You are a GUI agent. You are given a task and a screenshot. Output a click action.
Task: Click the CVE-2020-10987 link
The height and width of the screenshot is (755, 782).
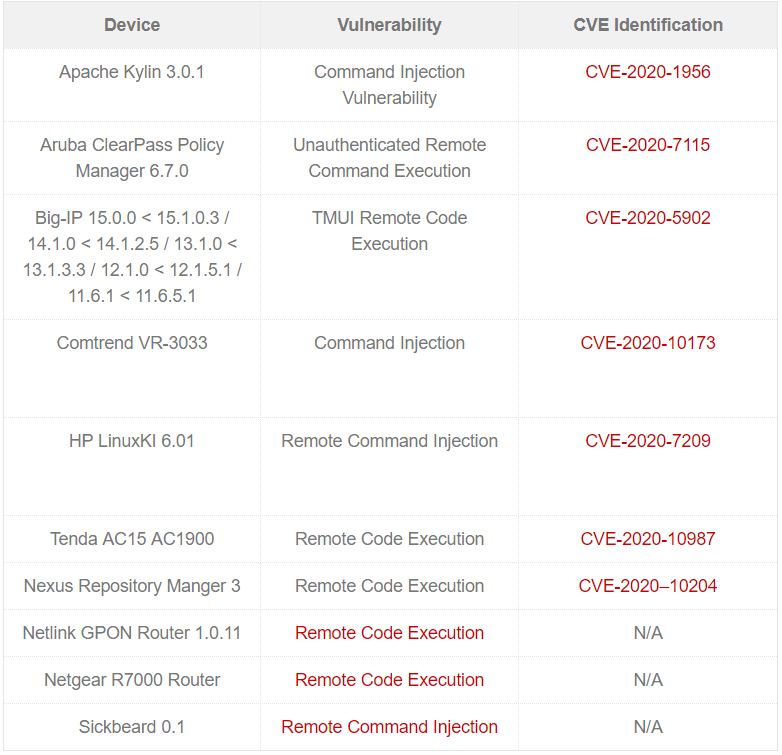[648, 539]
